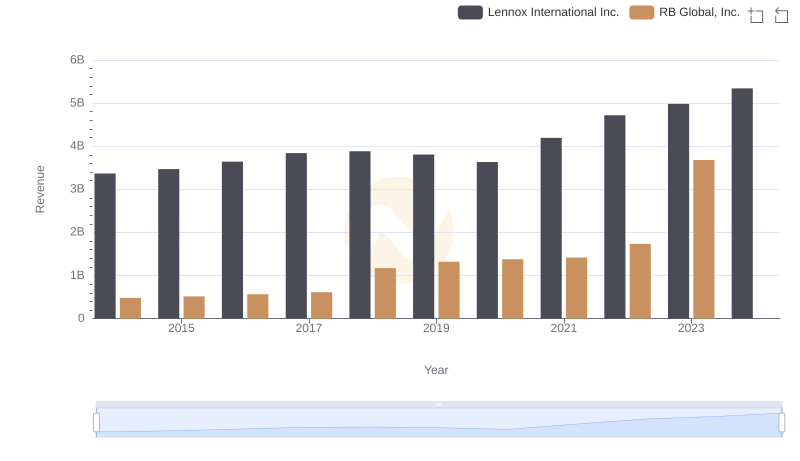Click the RB Global bar for 2022
Screen dimensions: 800x461
pos(640,281)
